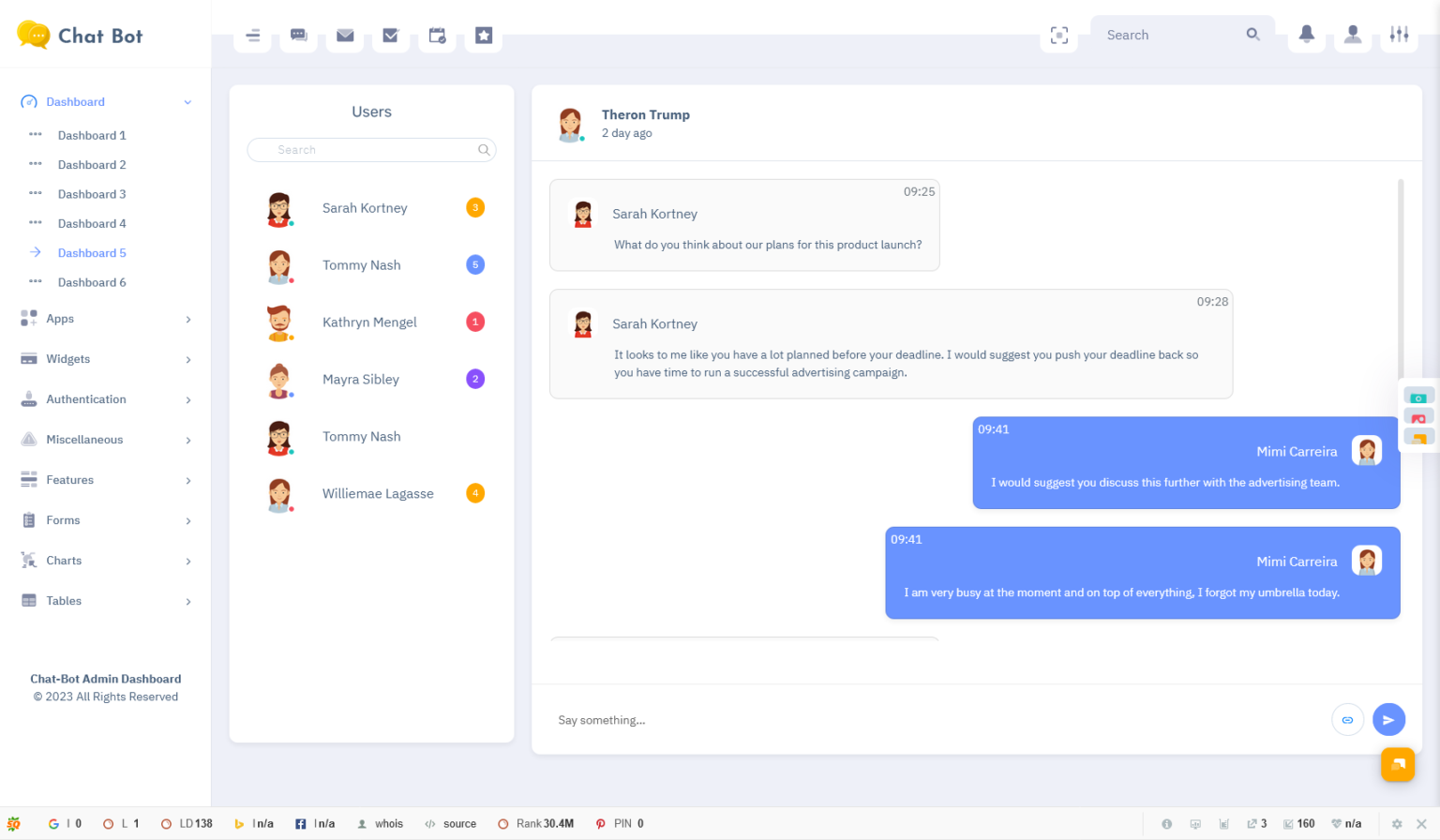Expand the Charts sidebar section
1440x840 pixels.
tap(64, 560)
